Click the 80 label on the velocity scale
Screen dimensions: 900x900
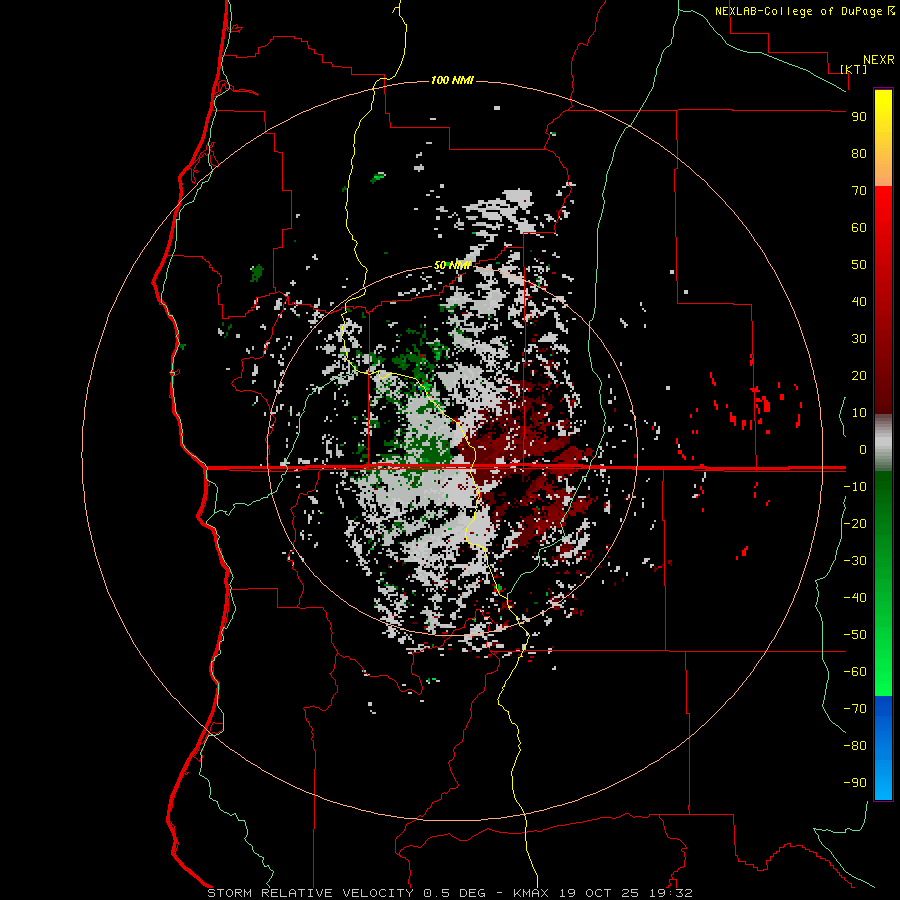[859, 153]
